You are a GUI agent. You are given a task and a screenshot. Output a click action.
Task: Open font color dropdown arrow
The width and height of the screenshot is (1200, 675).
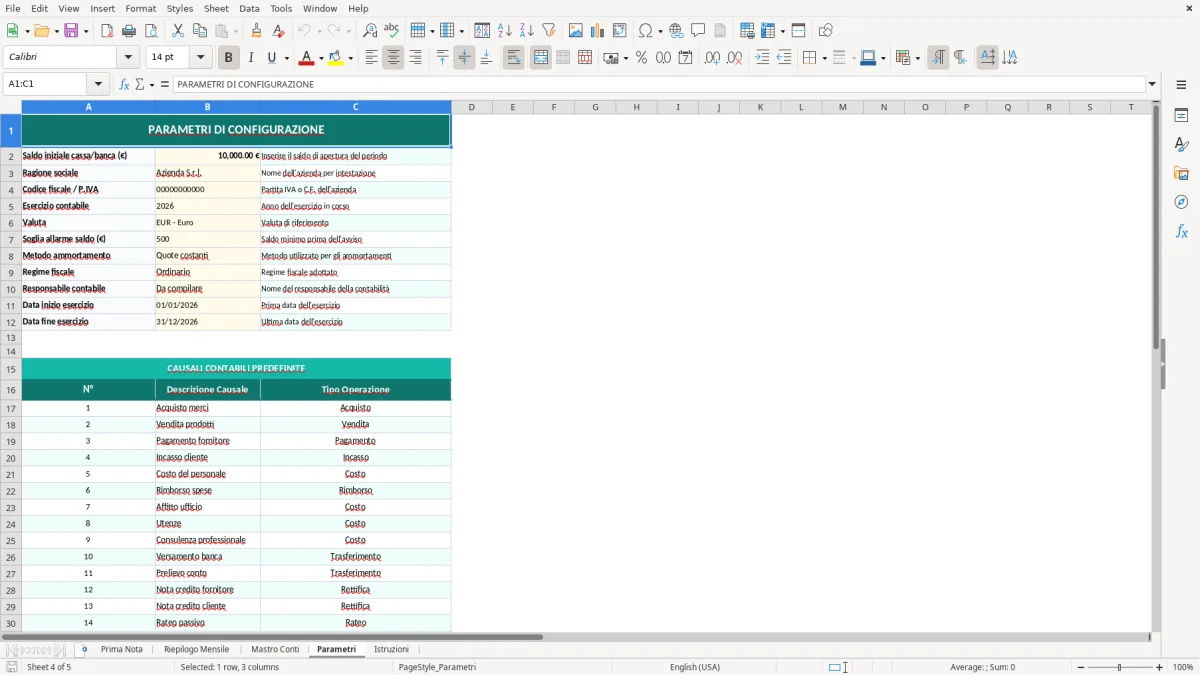click(x=321, y=58)
